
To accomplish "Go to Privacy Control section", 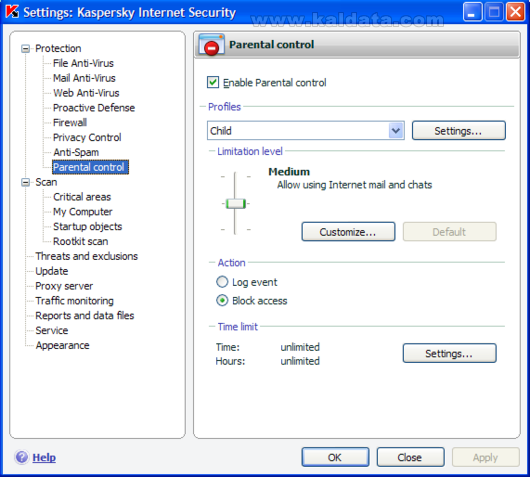I will point(87,137).
